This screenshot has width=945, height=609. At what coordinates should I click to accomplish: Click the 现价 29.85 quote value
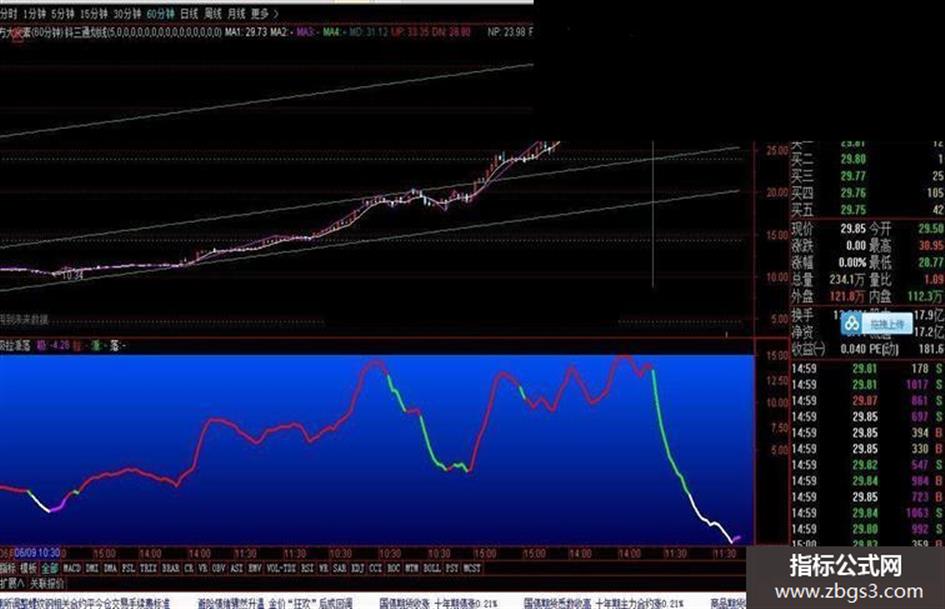click(853, 229)
